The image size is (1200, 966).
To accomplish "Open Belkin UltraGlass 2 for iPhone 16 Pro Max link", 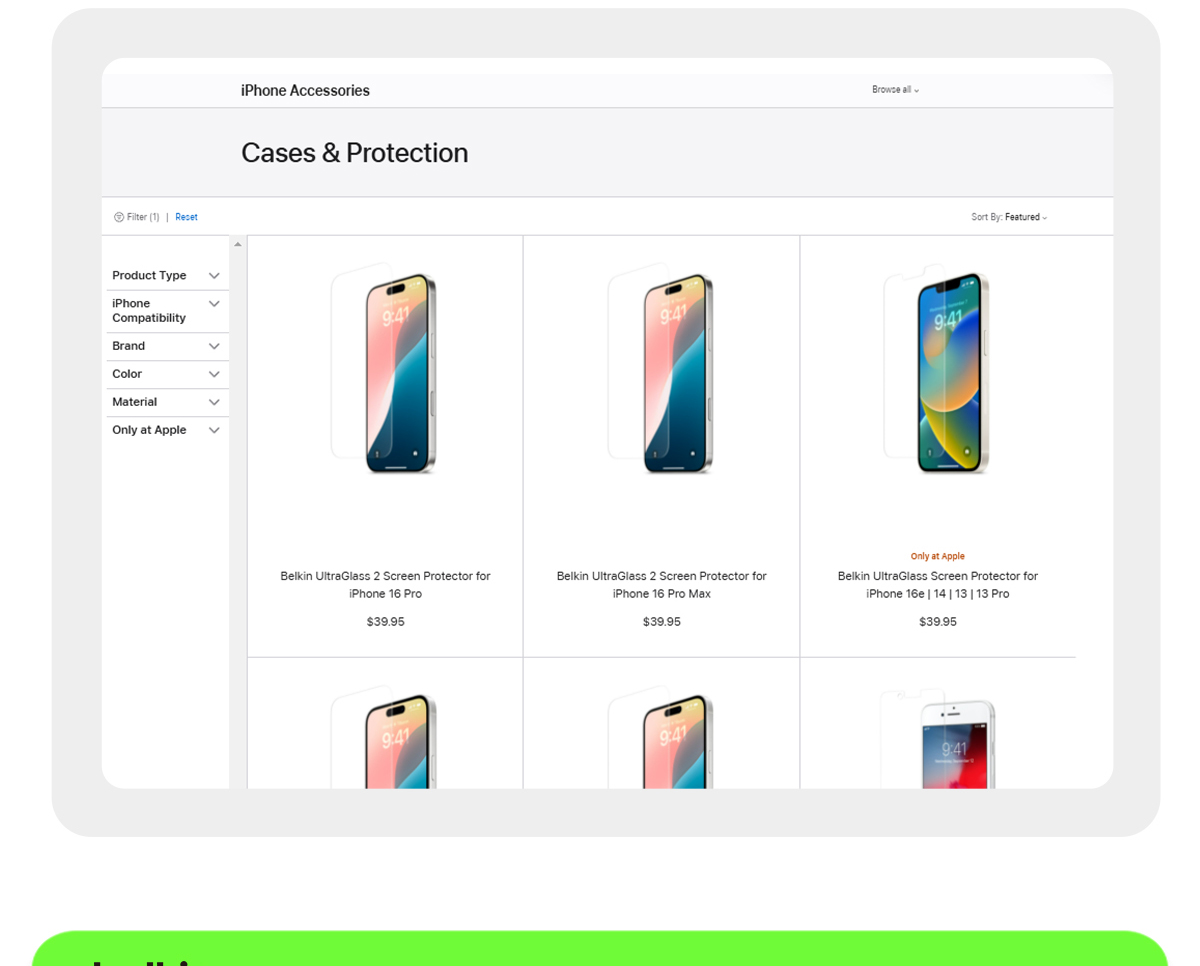I will (661, 585).
